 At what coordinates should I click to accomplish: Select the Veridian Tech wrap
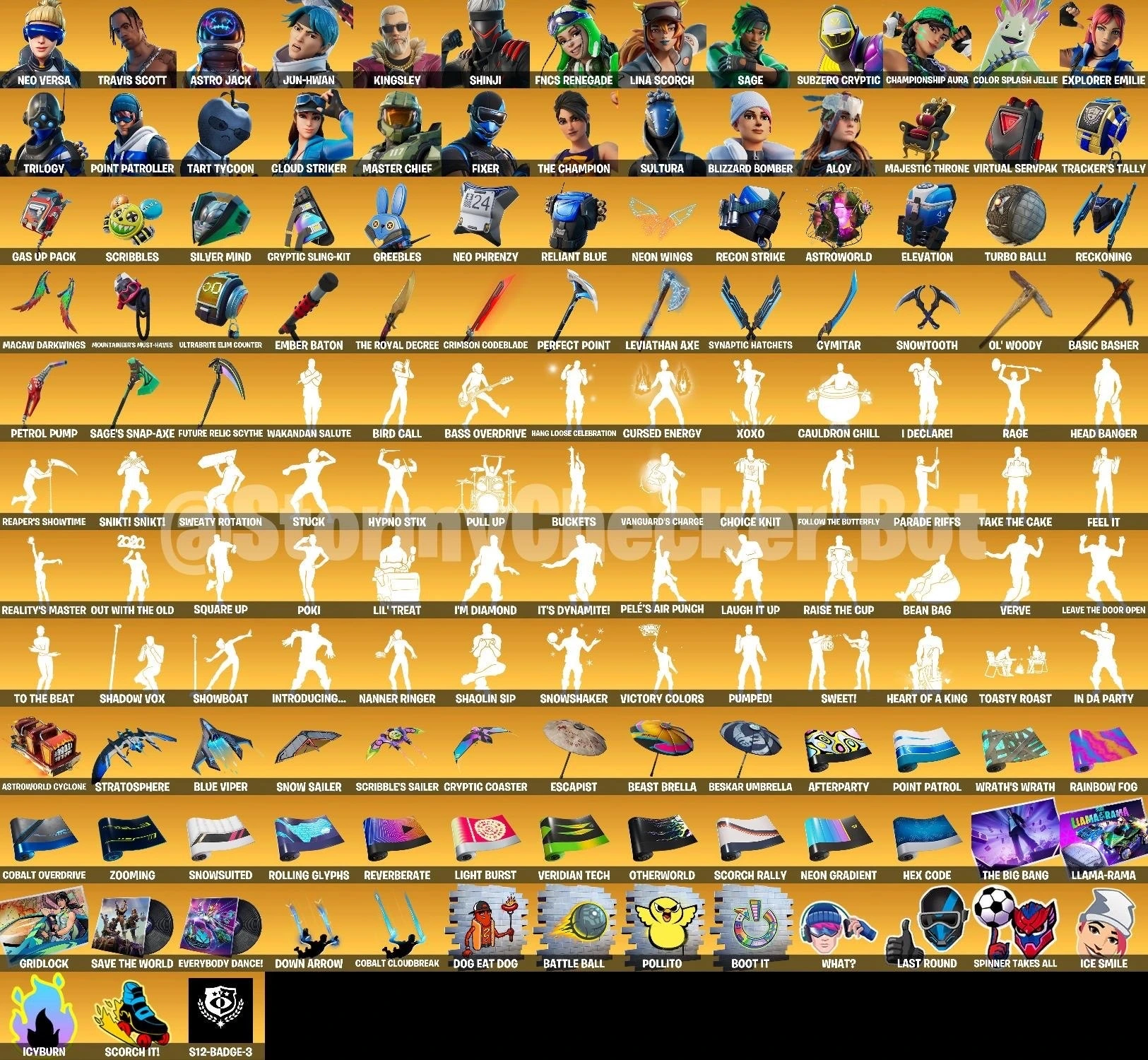574,839
